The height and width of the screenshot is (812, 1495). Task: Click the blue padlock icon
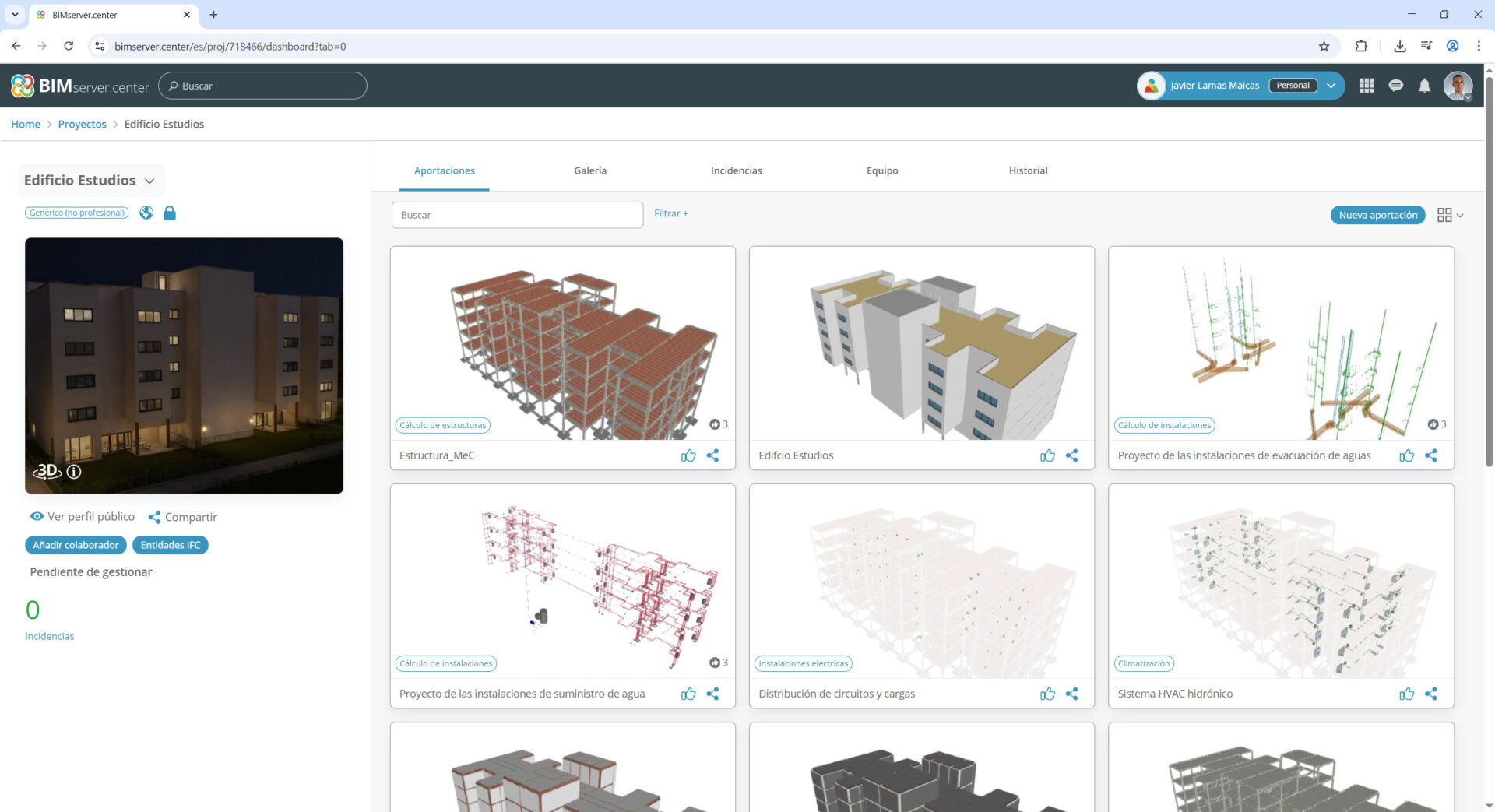click(x=170, y=213)
